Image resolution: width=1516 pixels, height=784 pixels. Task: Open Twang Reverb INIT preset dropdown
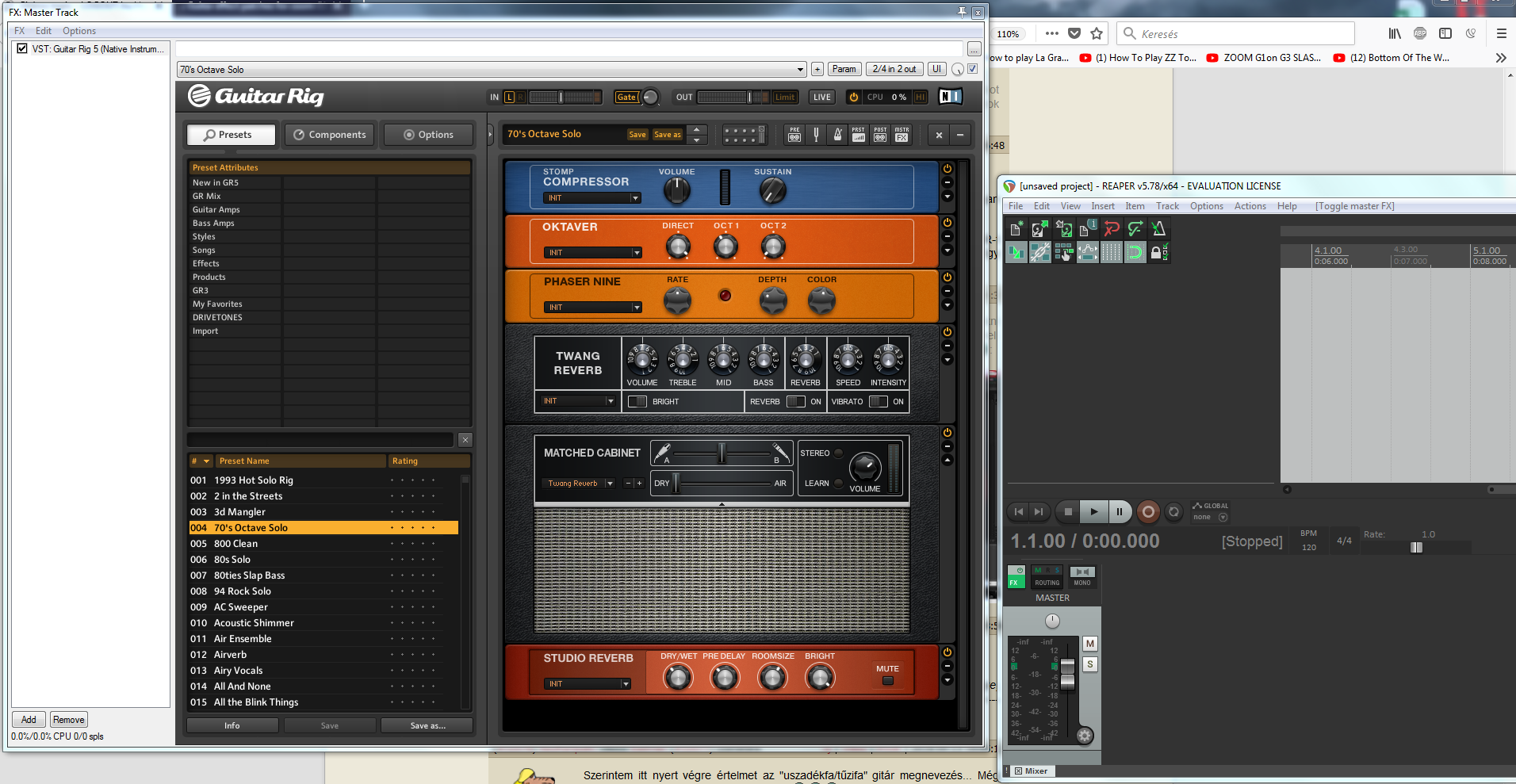click(x=577, y=401)
